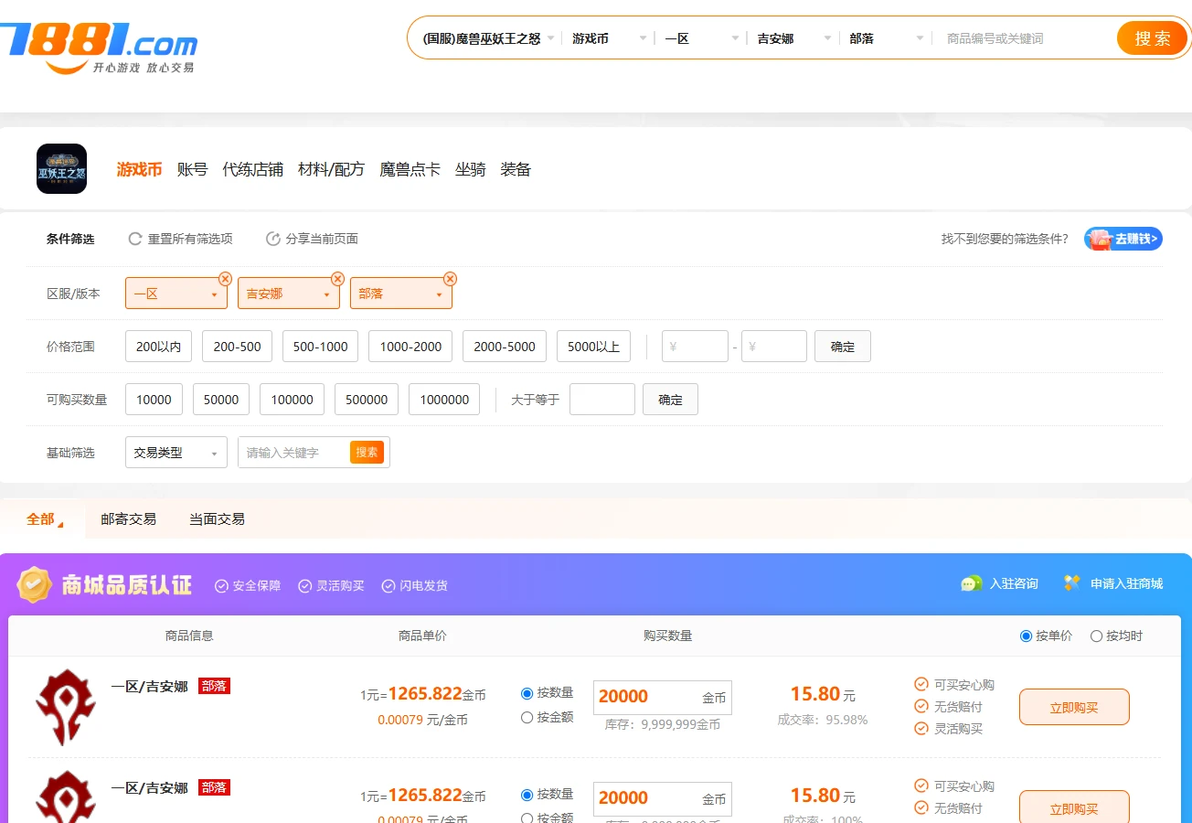The height and width of the screenshot is (823, 1192).
Task: Click the check icon next to 安全保障
Action: pyautogui.click(x=221, y=586)
